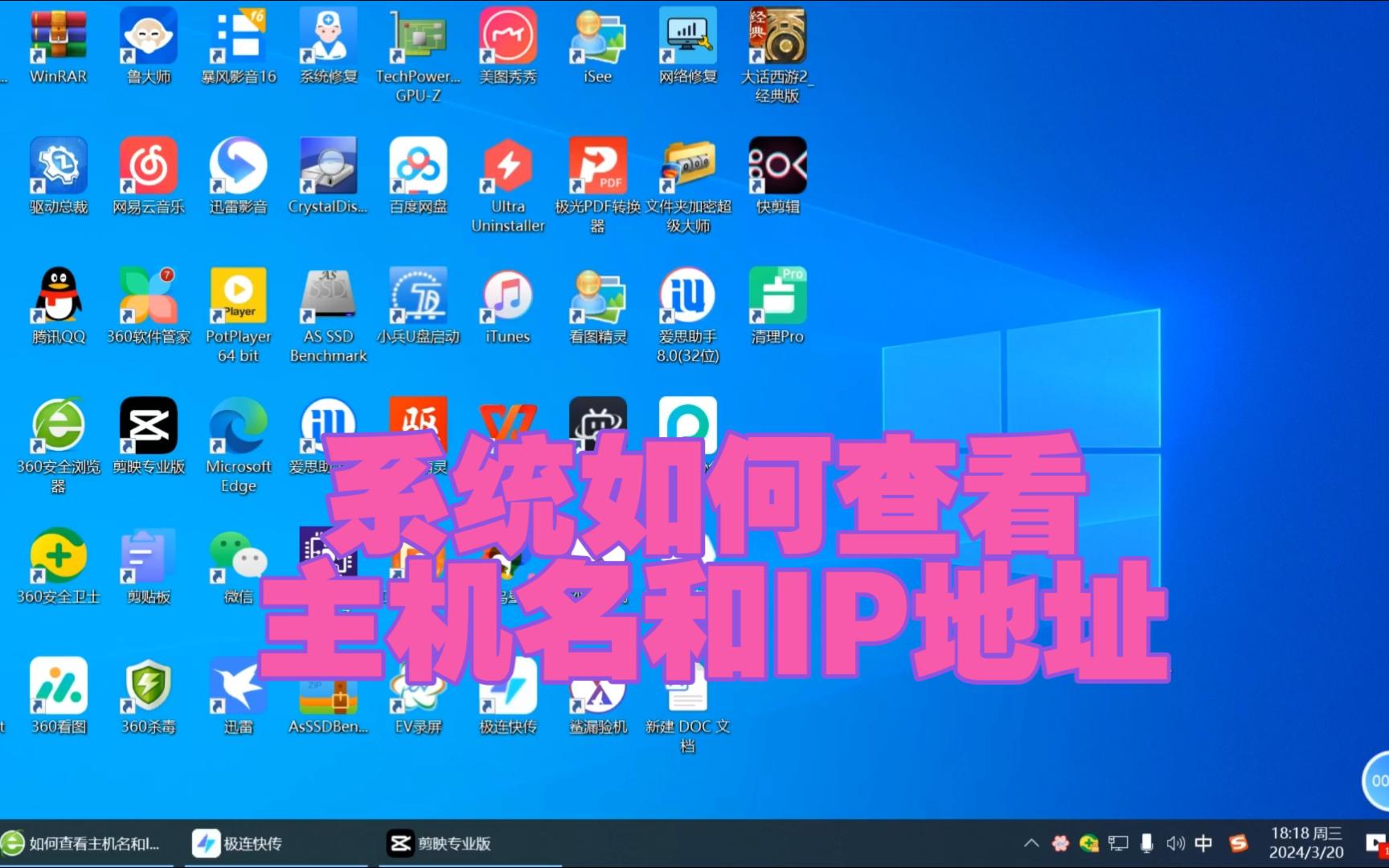Expand hidden tray icons chevron
Screen dimensions: 1389x868
point(1031,843)
